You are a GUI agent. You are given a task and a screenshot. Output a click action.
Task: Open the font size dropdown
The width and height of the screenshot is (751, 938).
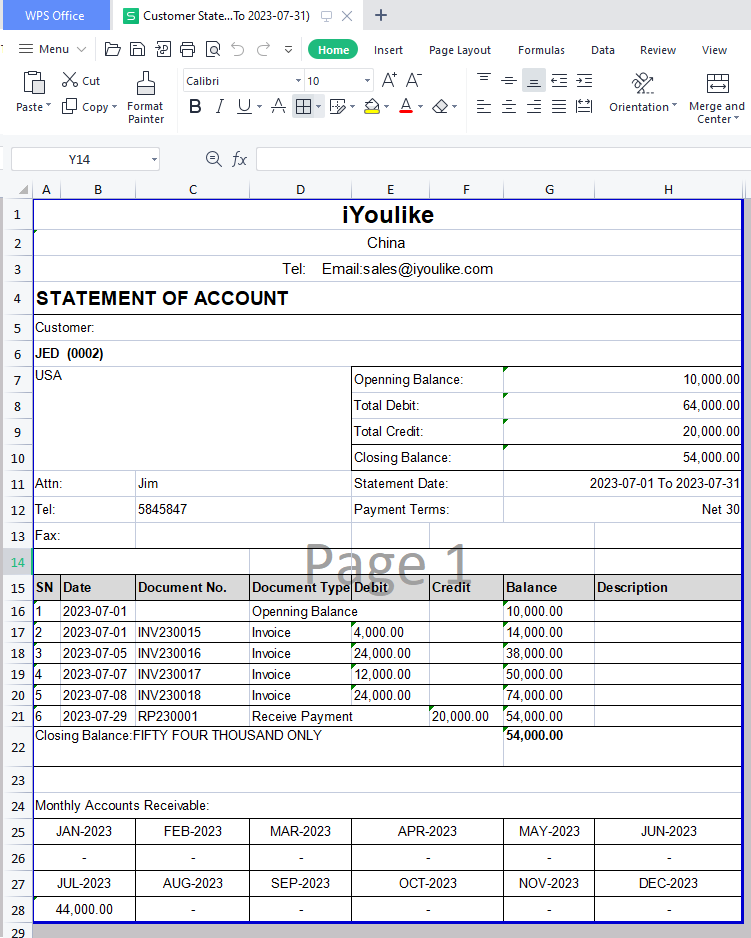tap(368, 81)
